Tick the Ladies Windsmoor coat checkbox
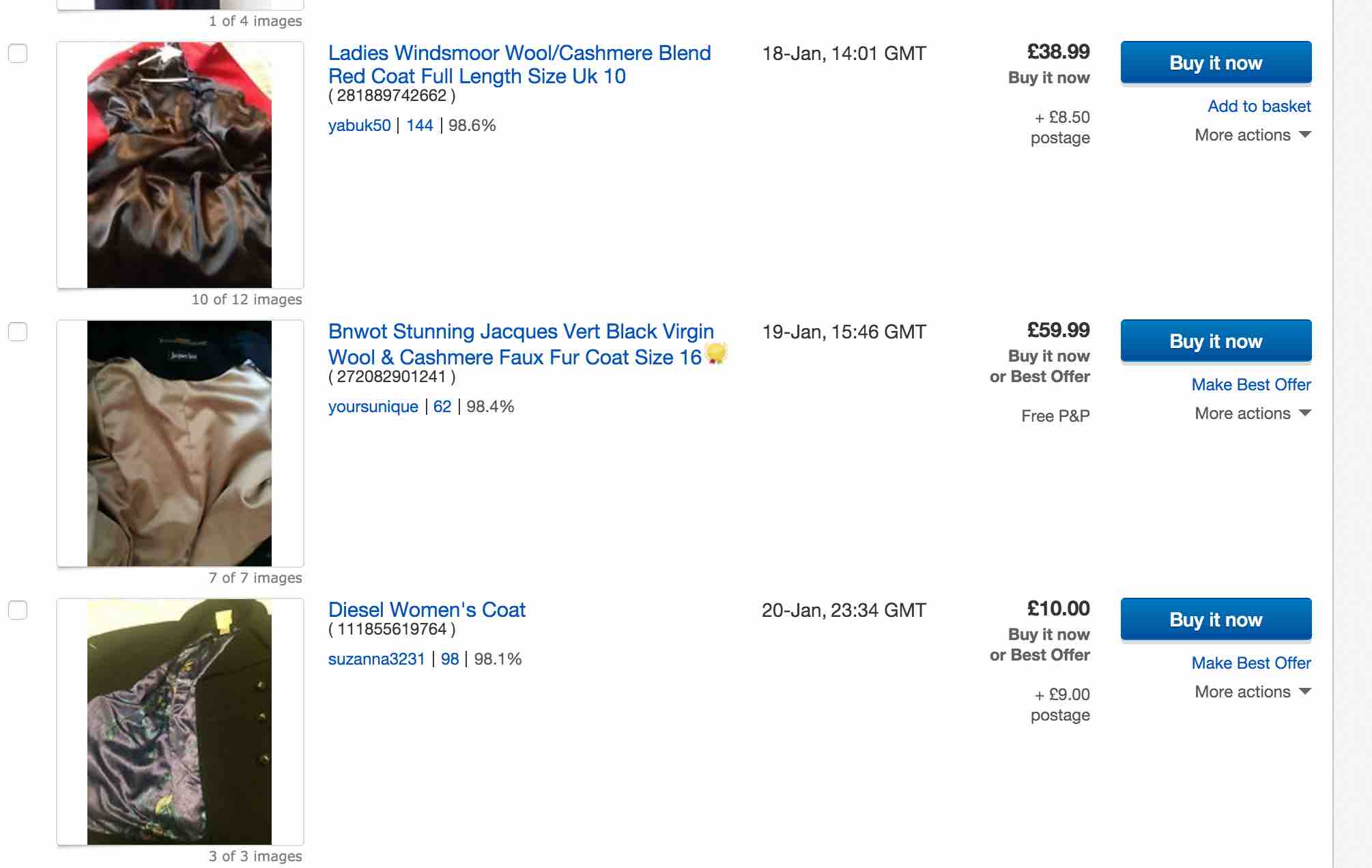The height and width of the screenshot is (868, 1372). point(18,53)
